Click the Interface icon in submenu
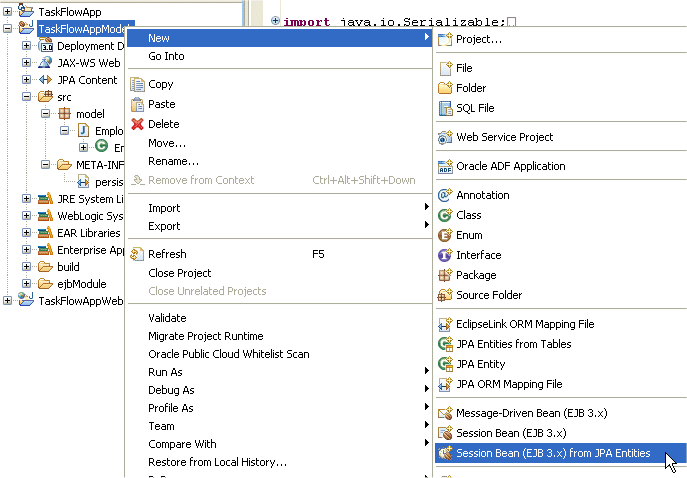The image size is (687, 478). (x=445, y=255)
